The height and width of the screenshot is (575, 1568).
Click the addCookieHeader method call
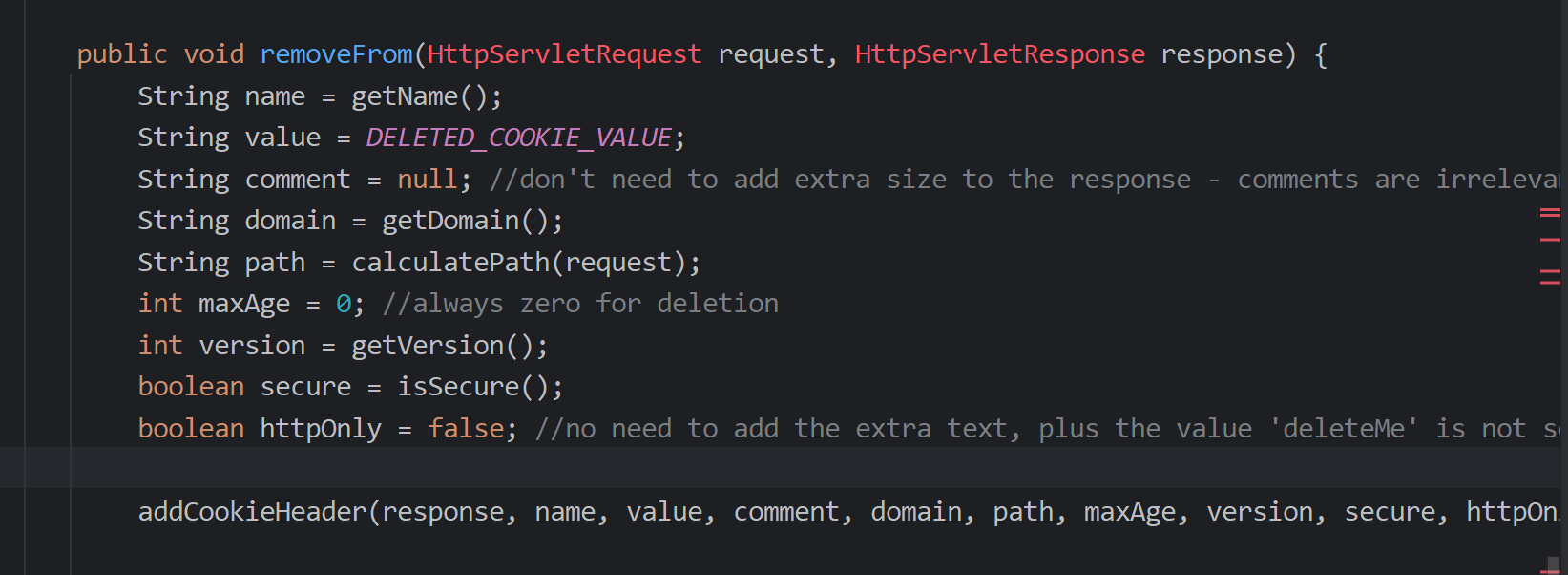click(252, 512)
